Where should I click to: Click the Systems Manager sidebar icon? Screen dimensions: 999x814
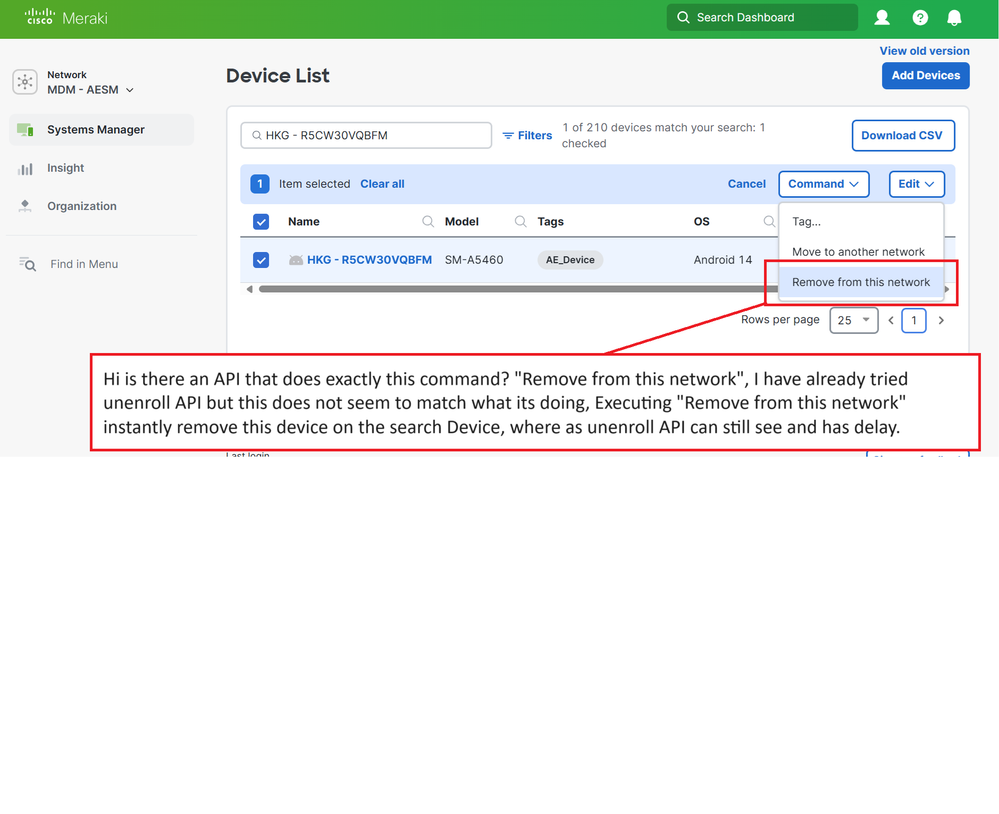tap(25, 130)
